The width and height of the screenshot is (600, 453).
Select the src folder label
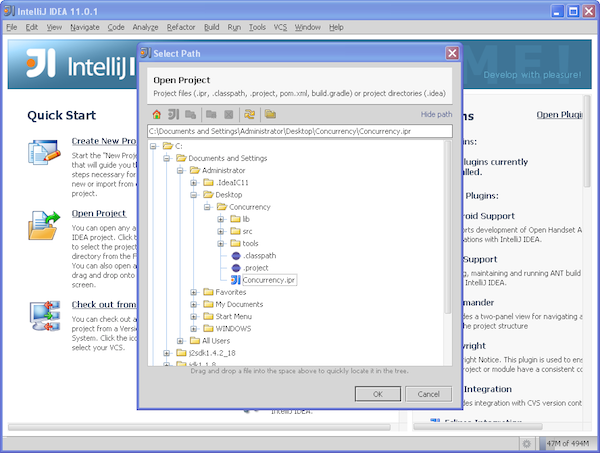click(247, 231)
